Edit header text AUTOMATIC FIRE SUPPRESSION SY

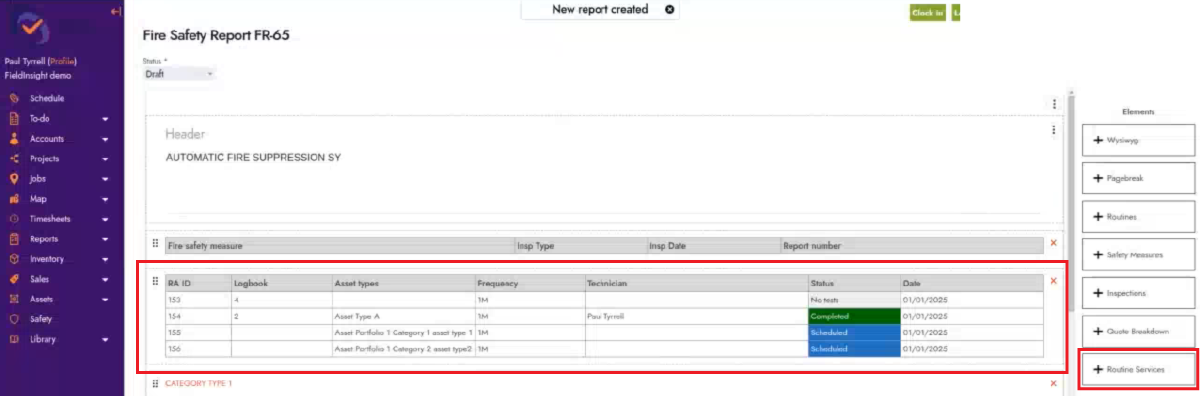(x=253, y=158)
